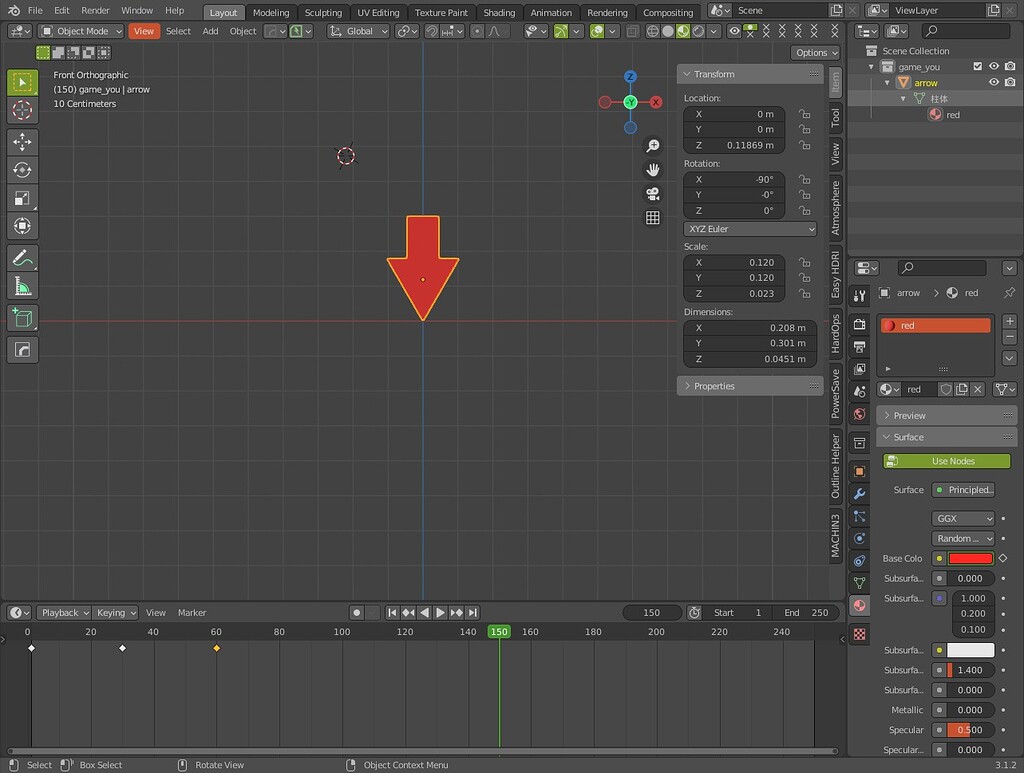The width and height of the screenshot is (1024, 773).
Task: Click the zoom magnifier viewport icon
Action: (x=652, y=146)
